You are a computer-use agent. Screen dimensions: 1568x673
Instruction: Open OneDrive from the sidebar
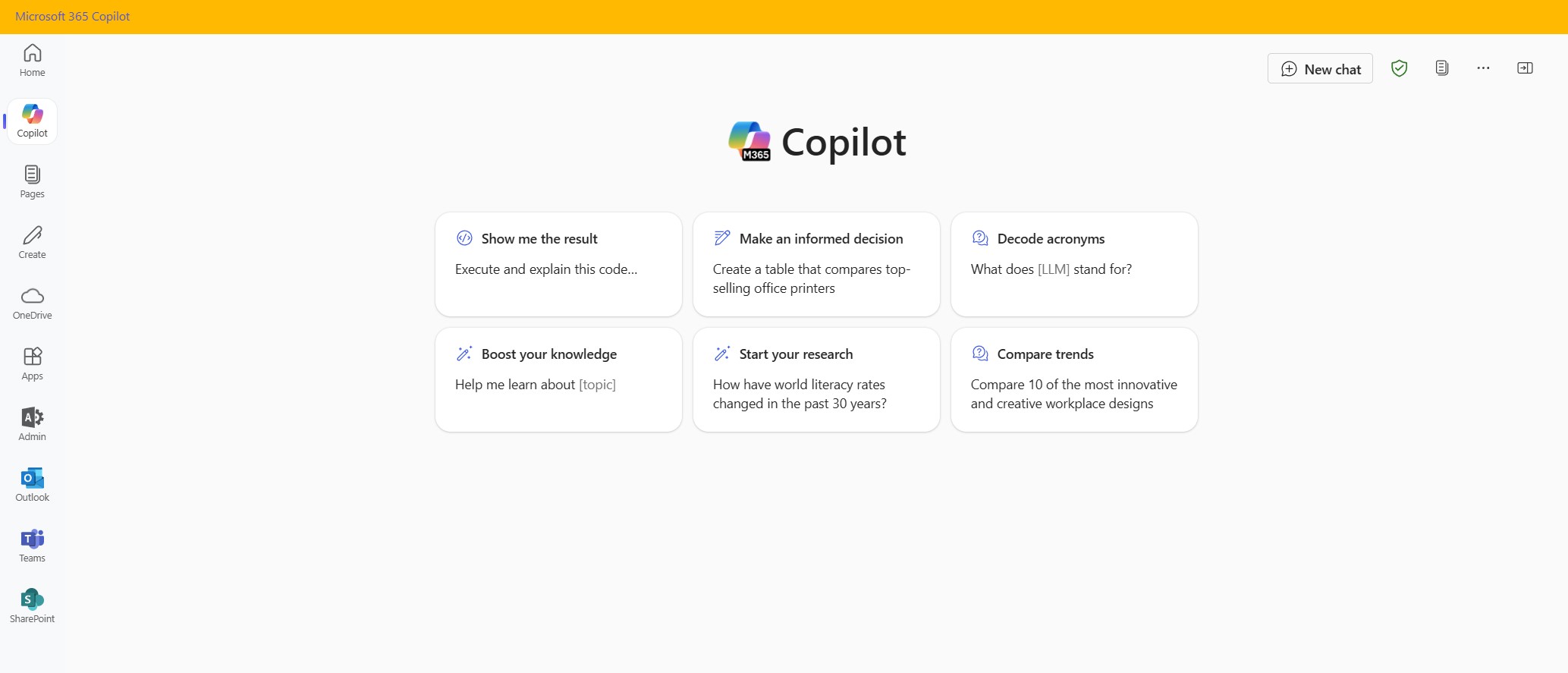[31, 303]
